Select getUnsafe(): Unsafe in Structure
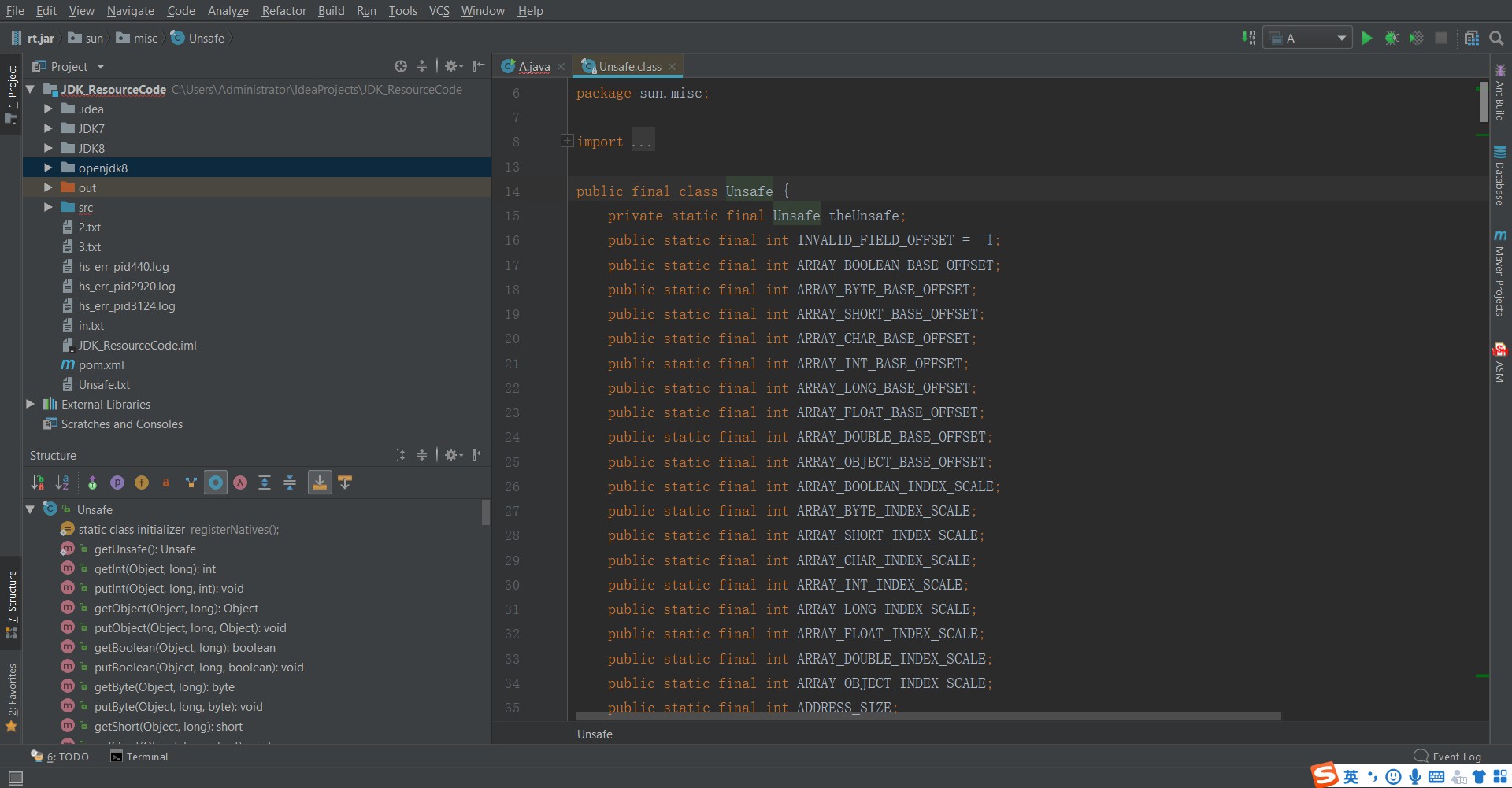 [145, 549]
